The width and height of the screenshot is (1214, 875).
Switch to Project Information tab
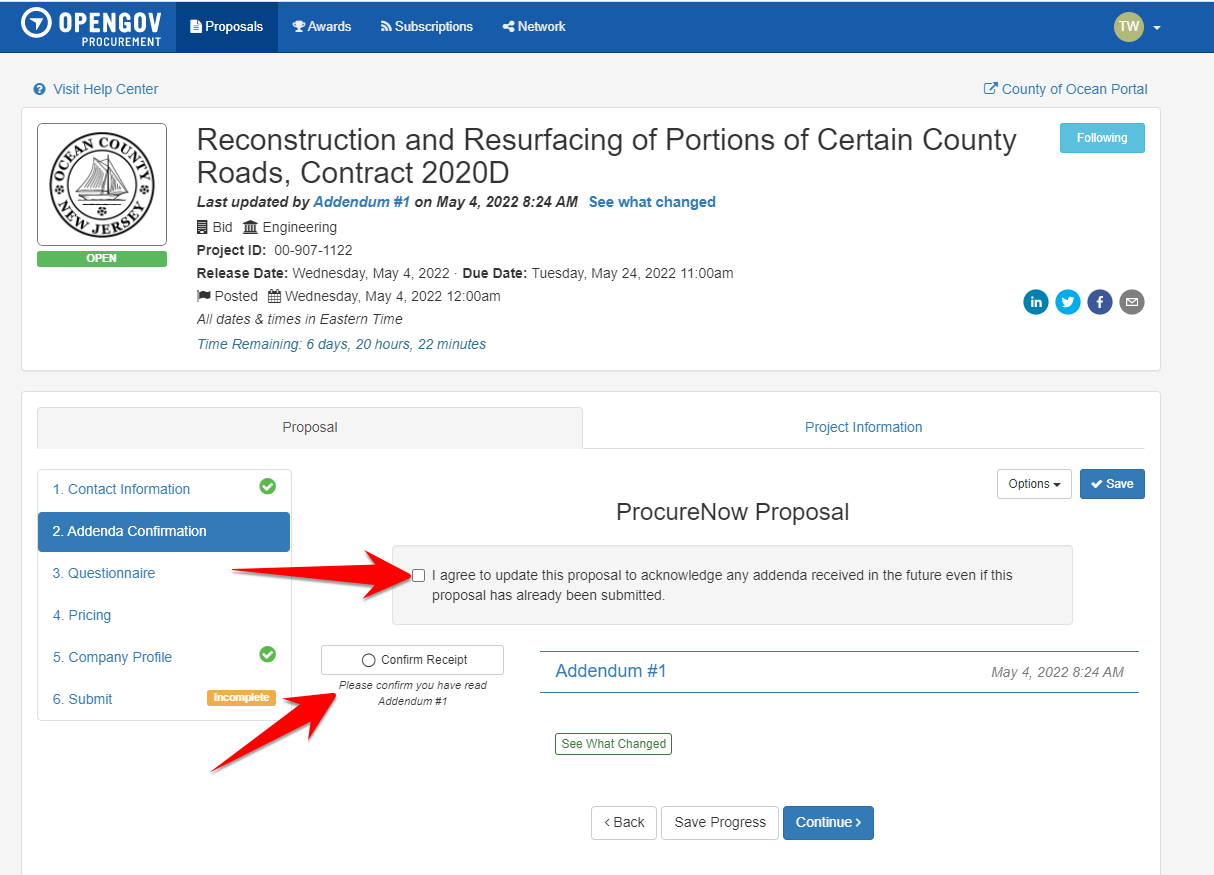pyautogui.click(x=863, y=427)
